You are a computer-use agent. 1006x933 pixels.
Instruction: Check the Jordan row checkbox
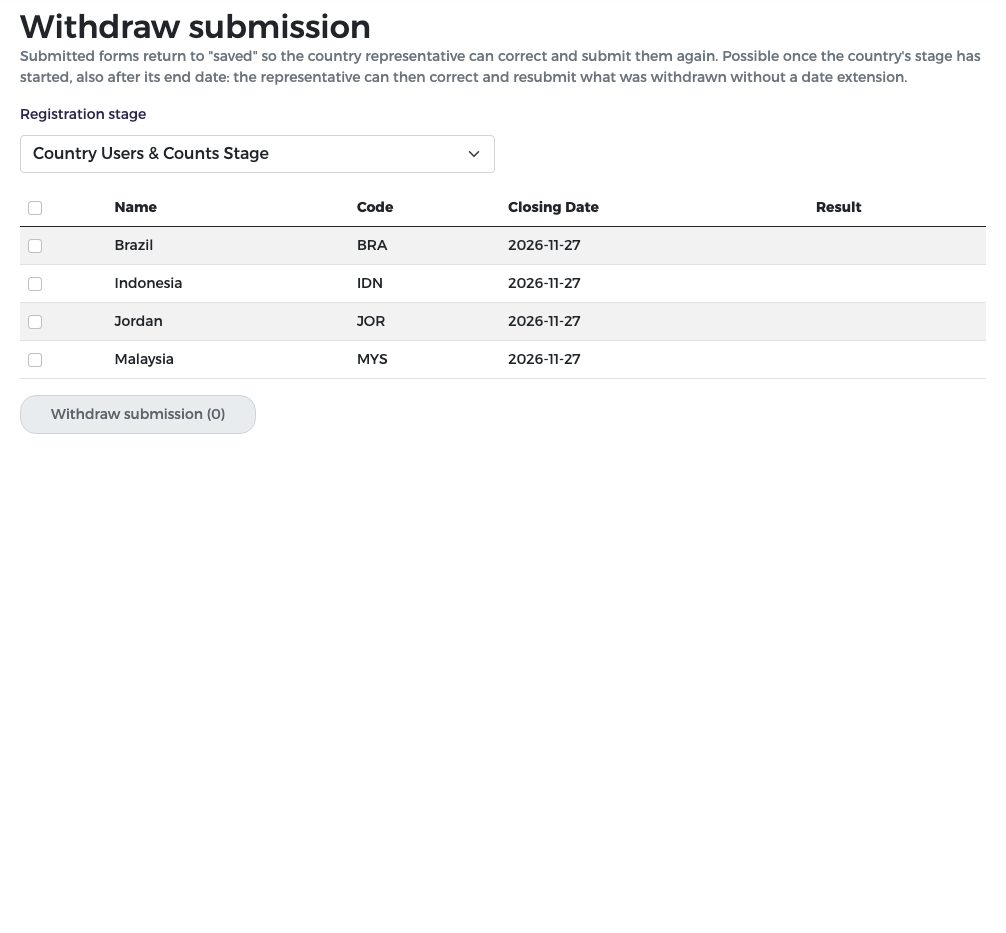[35, 321]
